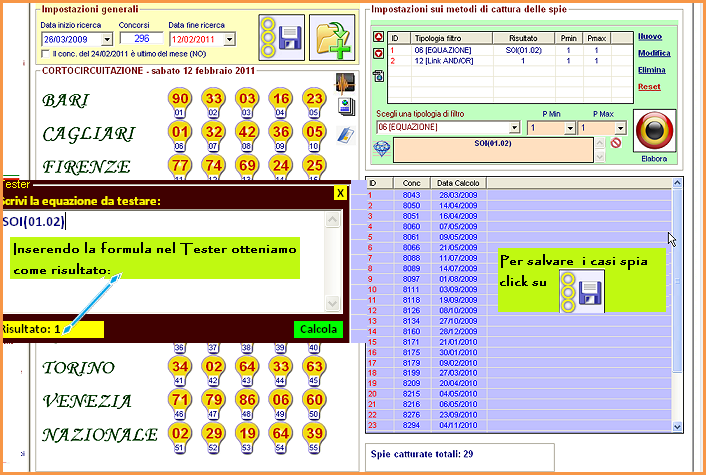The image size is (706, 475).
Task: Select filter row 06 [EQUAZIONE]
Action: click(510, 50)
